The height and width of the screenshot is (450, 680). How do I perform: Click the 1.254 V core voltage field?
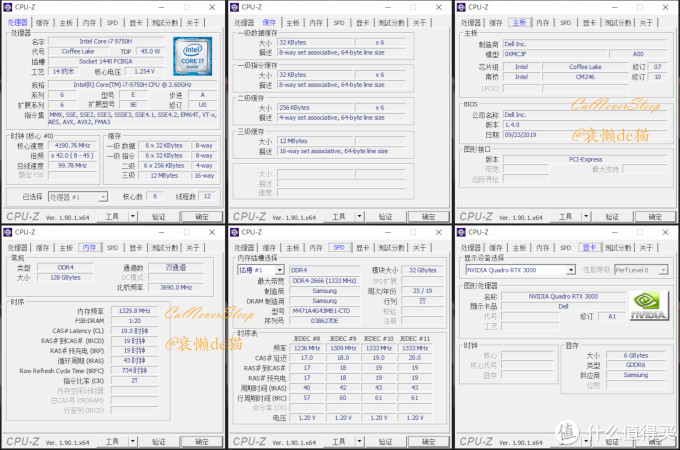pos(144,71)
